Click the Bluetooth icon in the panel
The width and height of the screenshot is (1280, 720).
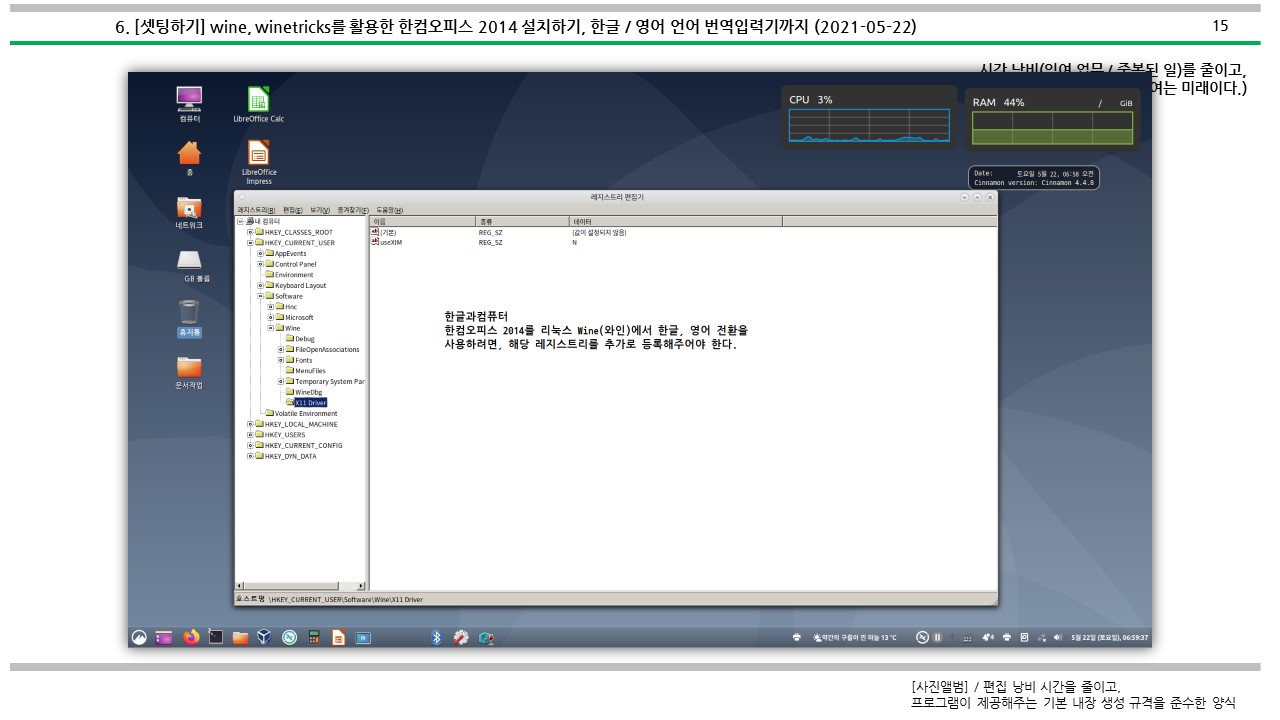436,637
